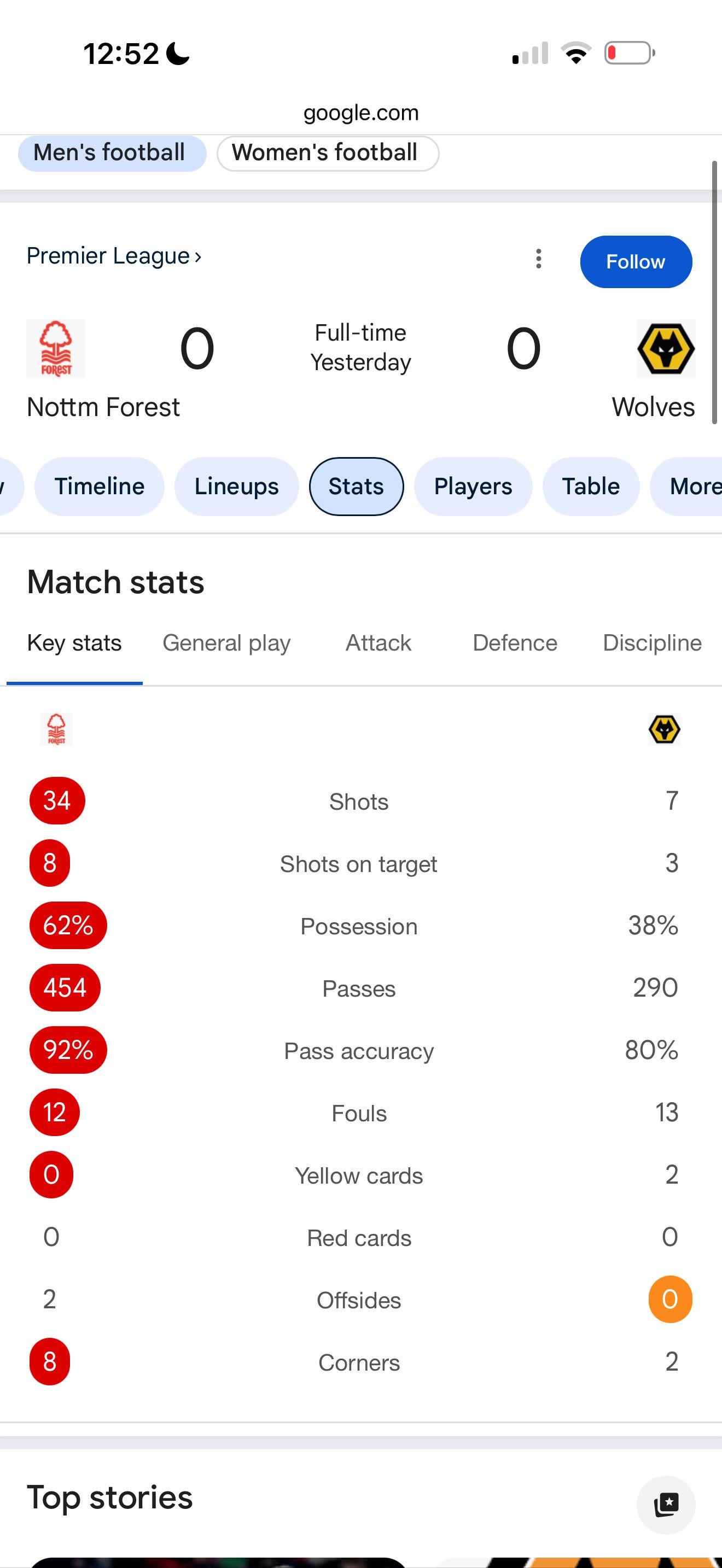This screenshot has width=722, height=1568.
Task: Tap the small Wolves icon above stats
Action: coord(664,729)
